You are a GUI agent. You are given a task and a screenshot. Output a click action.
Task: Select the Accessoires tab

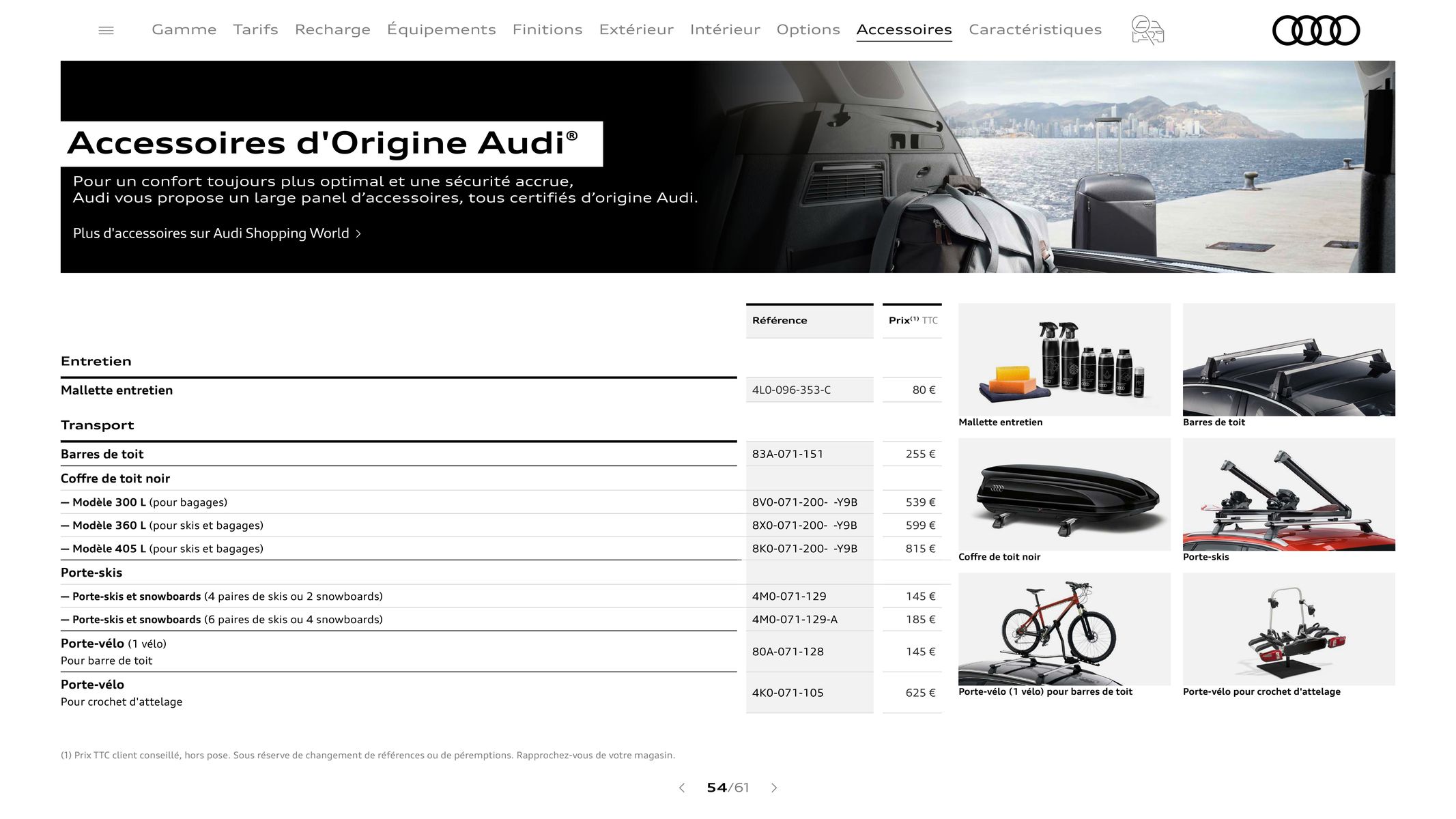pos(904,29)
